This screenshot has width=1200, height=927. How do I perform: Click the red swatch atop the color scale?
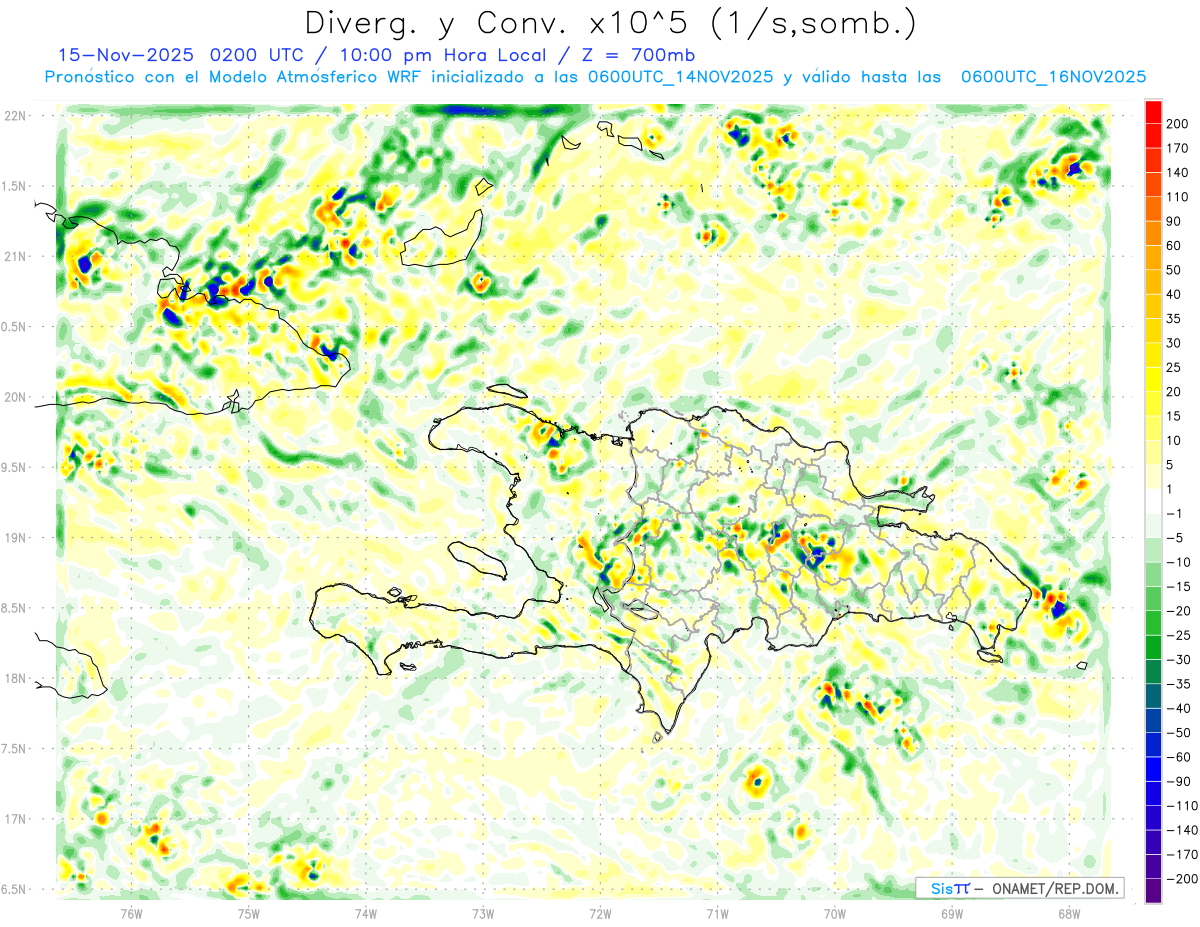(1153, 112)
